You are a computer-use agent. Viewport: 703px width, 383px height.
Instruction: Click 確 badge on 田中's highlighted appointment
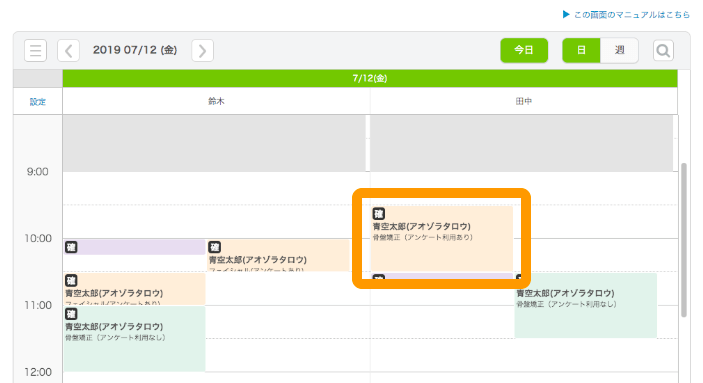pyautogui.click(x=378, y=214)
